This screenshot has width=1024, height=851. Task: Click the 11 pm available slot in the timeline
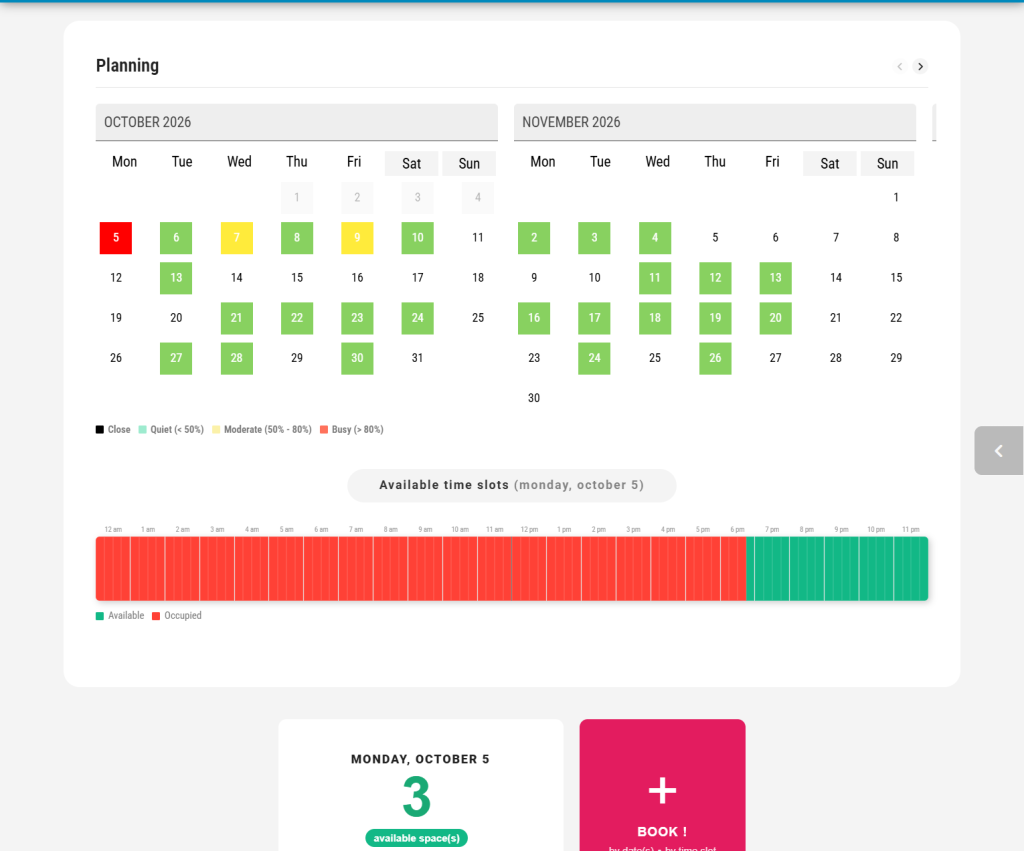pyautogui.click(x=911, y=568)
